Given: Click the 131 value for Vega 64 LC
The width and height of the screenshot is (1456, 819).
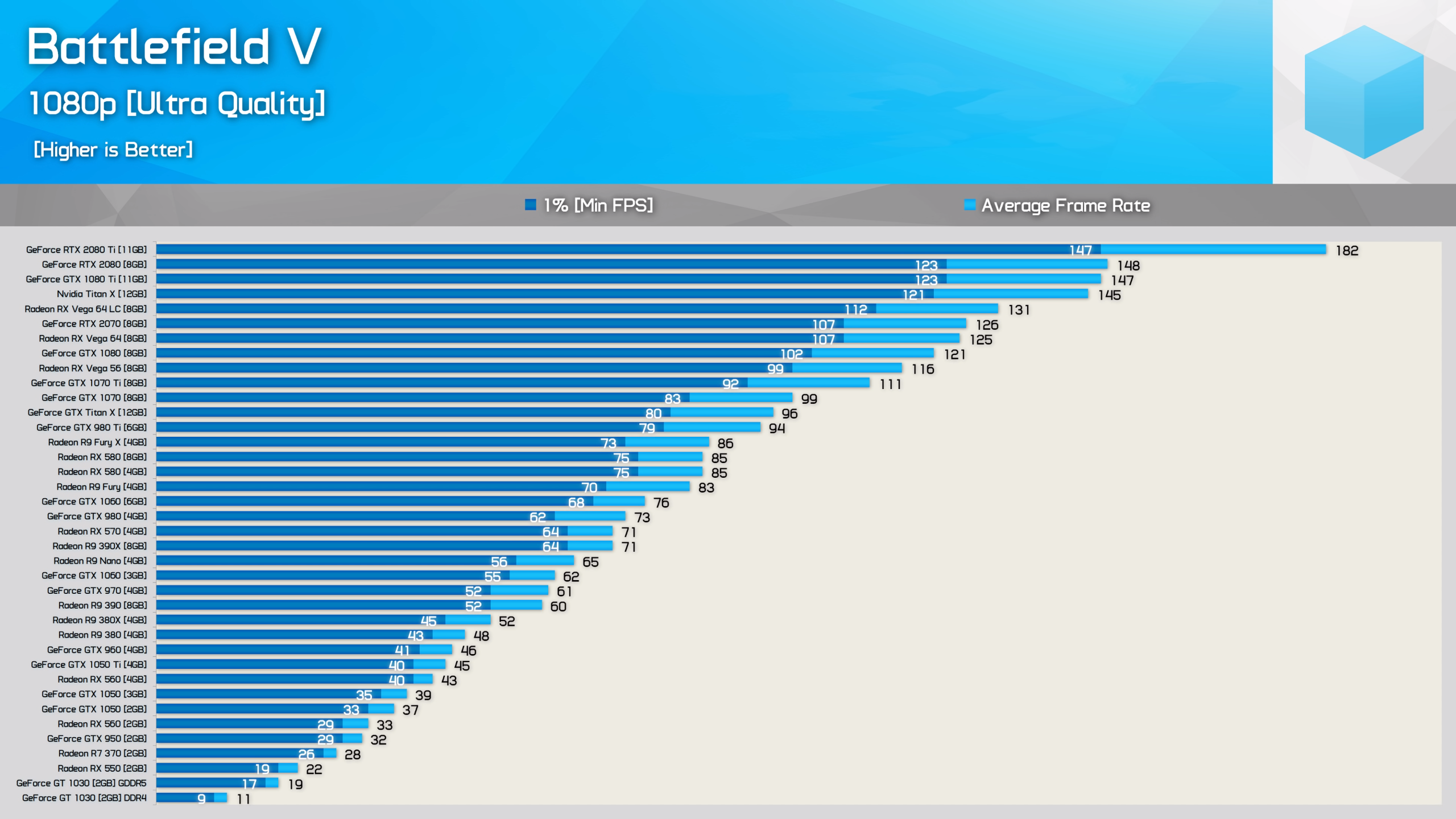Looking at the screenshot, I should (1019, 310).
